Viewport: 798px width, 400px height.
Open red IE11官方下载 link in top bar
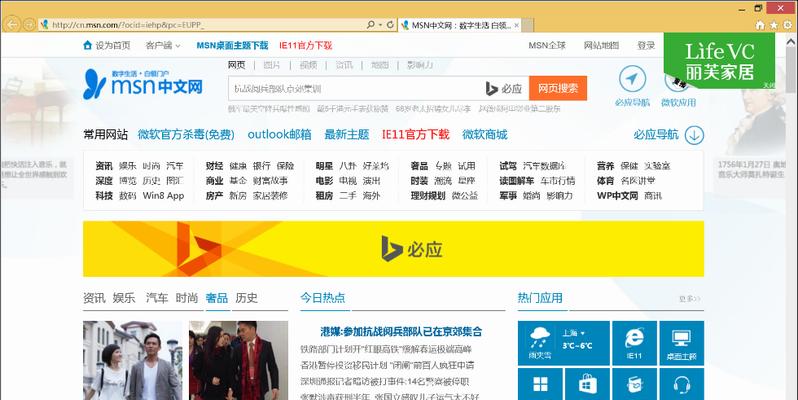pyautogui.click(x=305, y=45)
